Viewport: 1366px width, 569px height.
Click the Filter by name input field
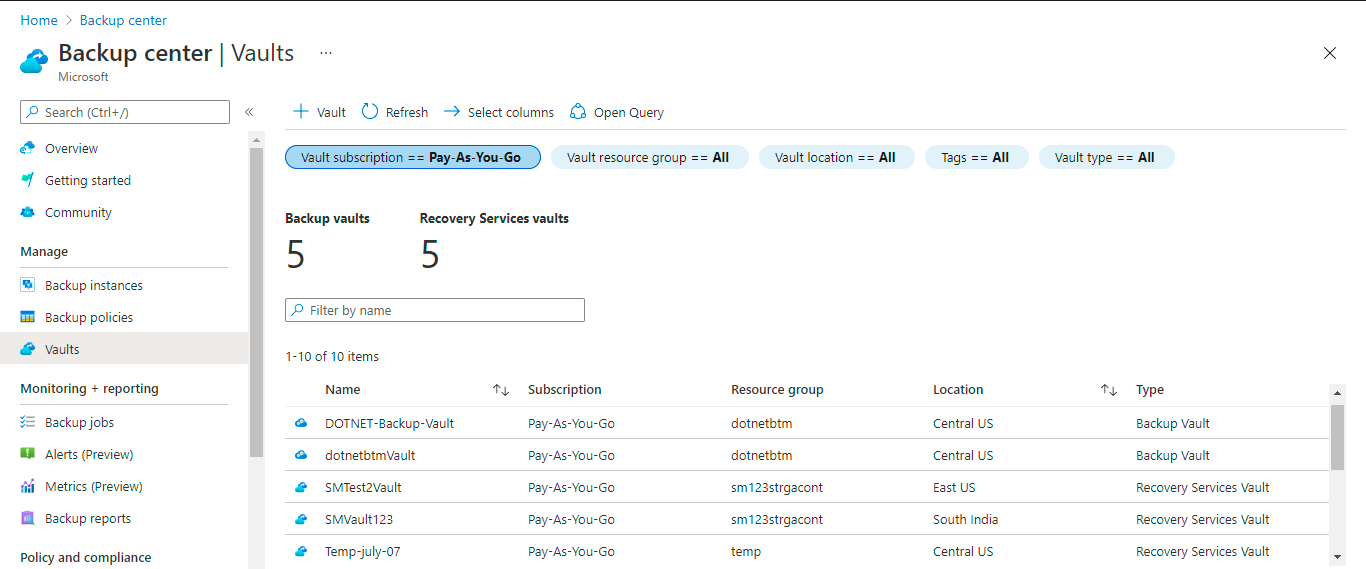[435, 310]
